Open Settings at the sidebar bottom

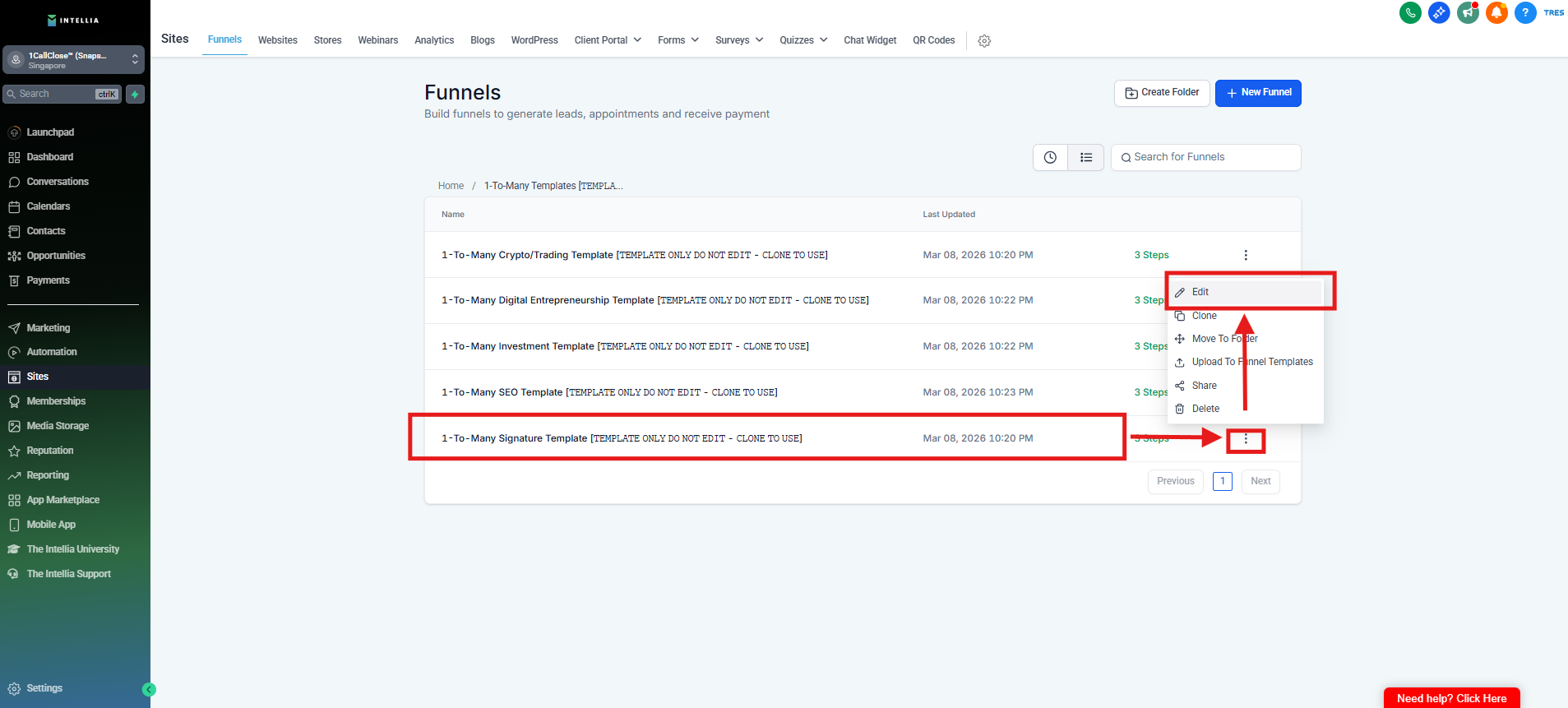[44, 688]
